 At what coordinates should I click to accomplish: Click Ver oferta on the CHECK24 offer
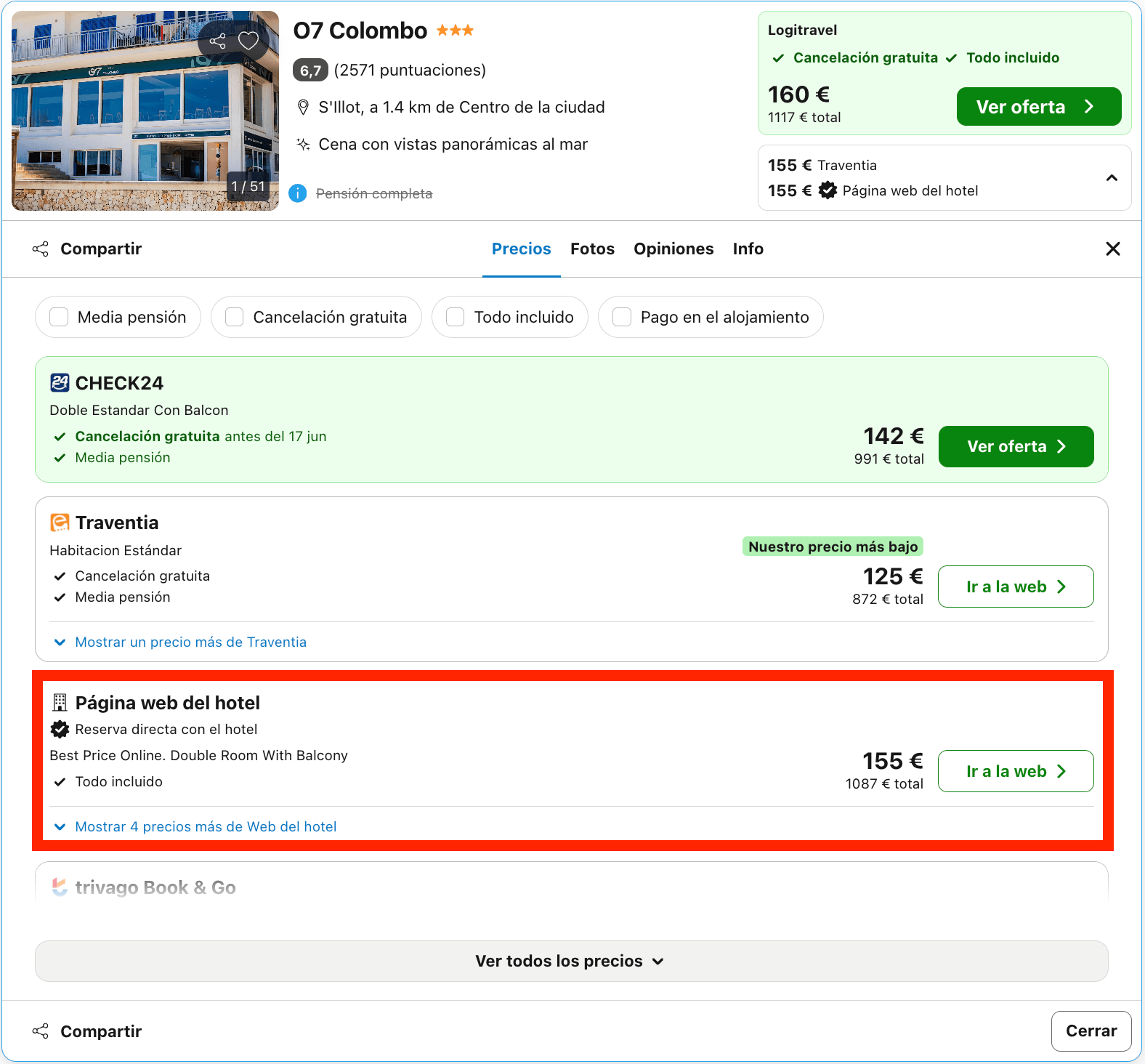click(1016, 446)
